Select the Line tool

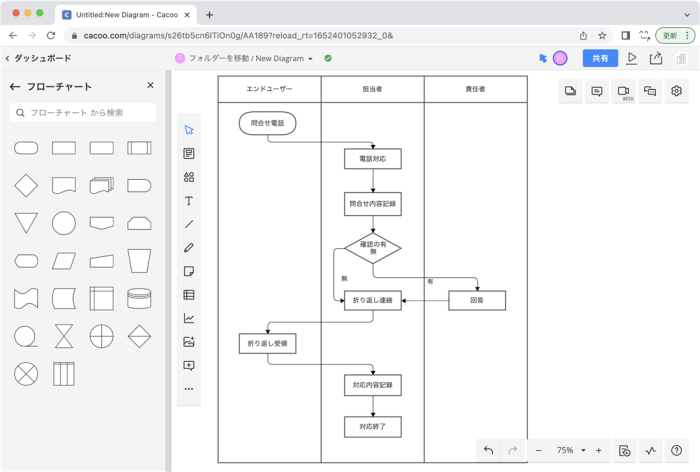(x=189, y=224)
